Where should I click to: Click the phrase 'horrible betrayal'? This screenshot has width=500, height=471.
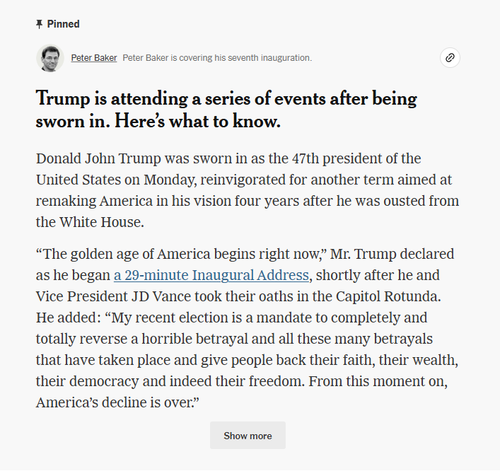point(195,339)
